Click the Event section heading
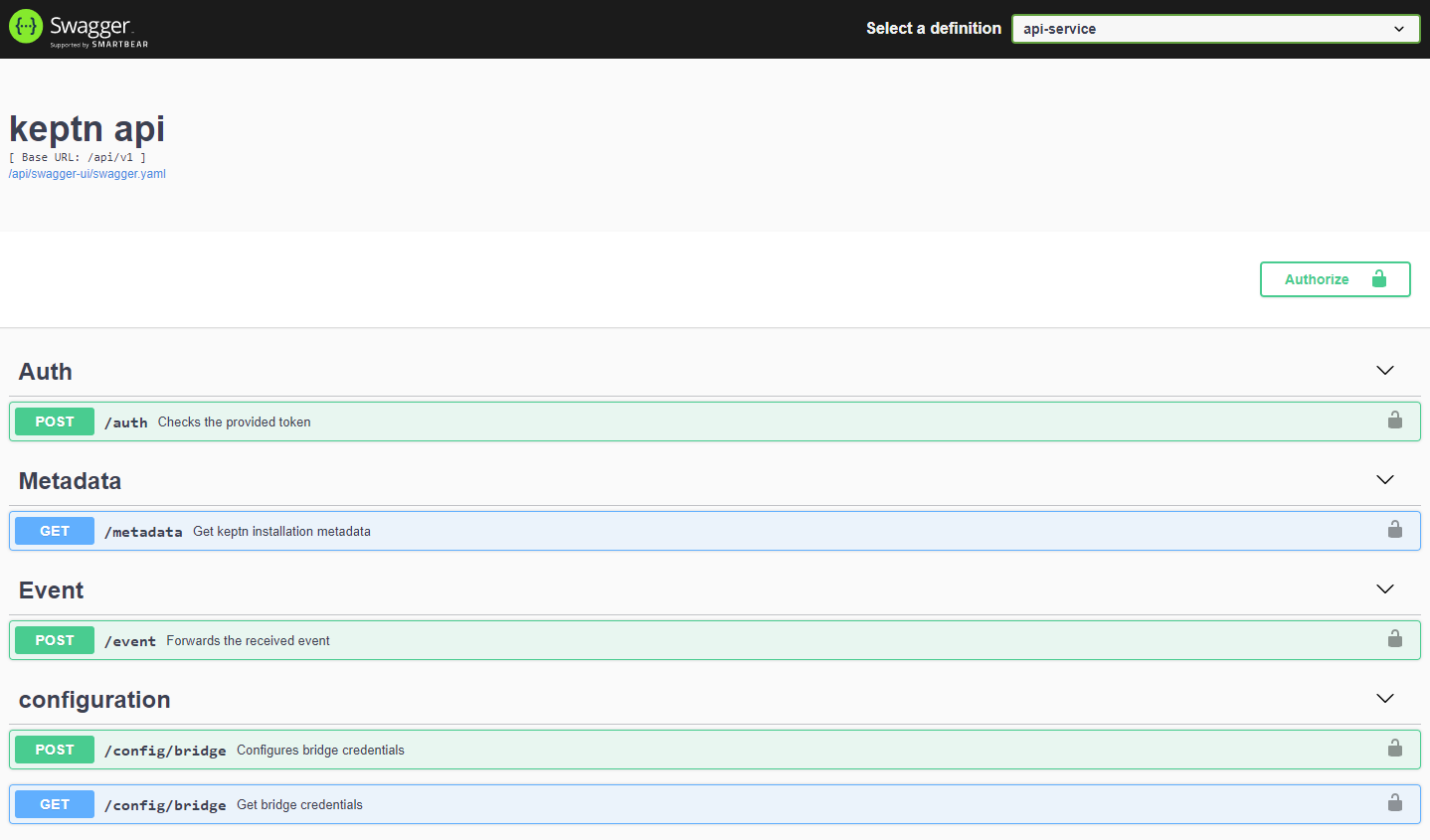This screenshot has height=840, width=1430. [x=52, y=590]
